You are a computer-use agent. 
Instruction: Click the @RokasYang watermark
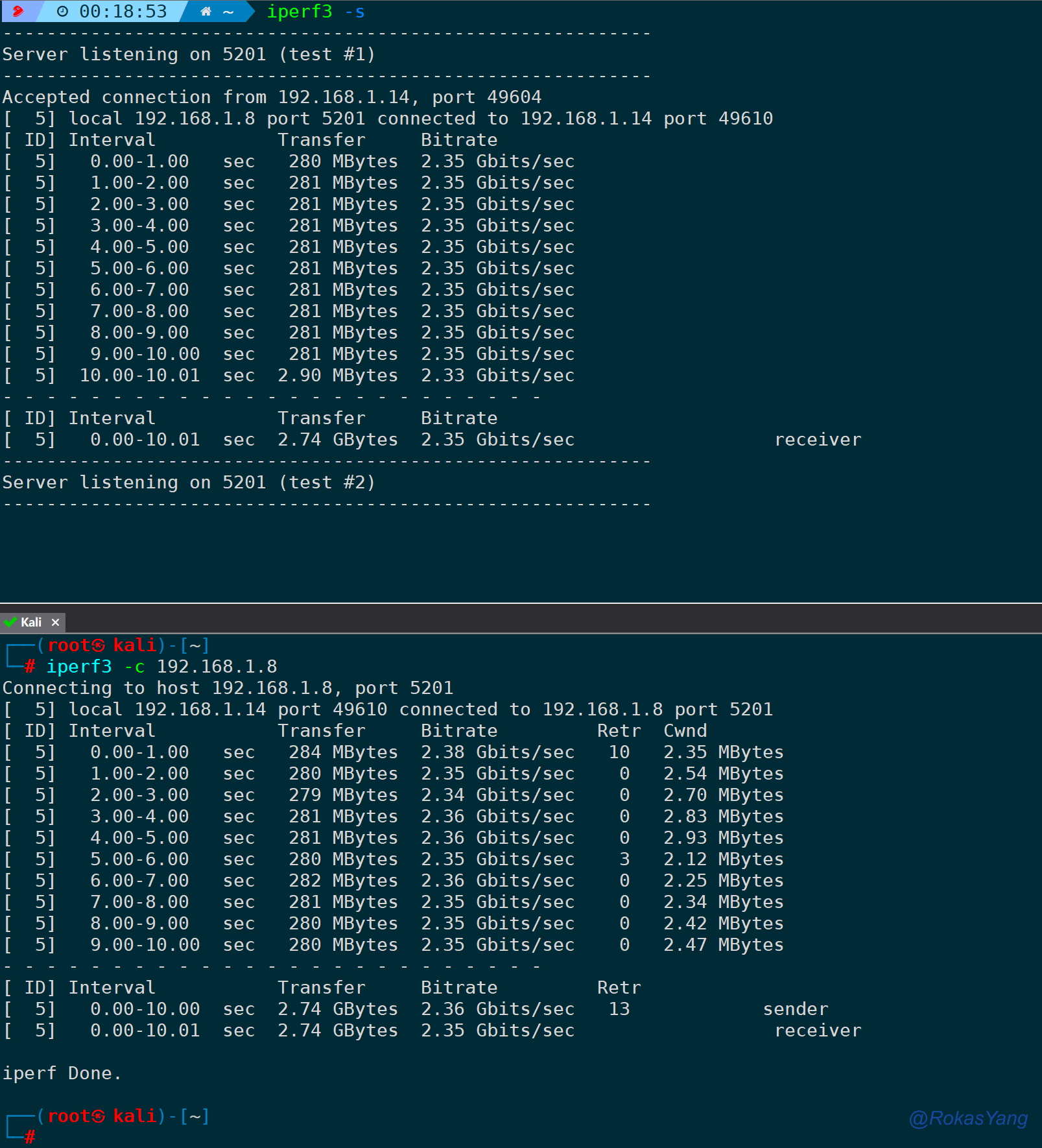(x=968, y=1118)
